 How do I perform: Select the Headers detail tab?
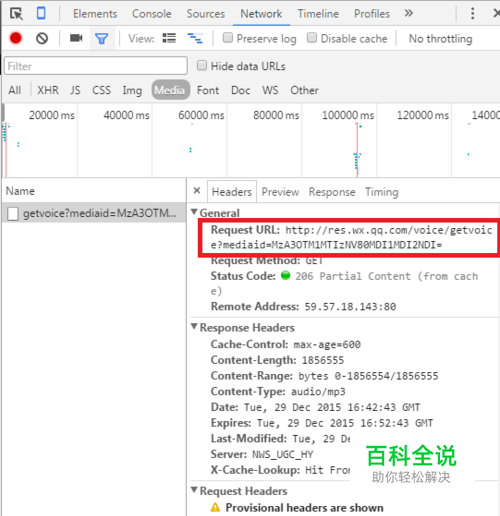click(x=232, y=192)
